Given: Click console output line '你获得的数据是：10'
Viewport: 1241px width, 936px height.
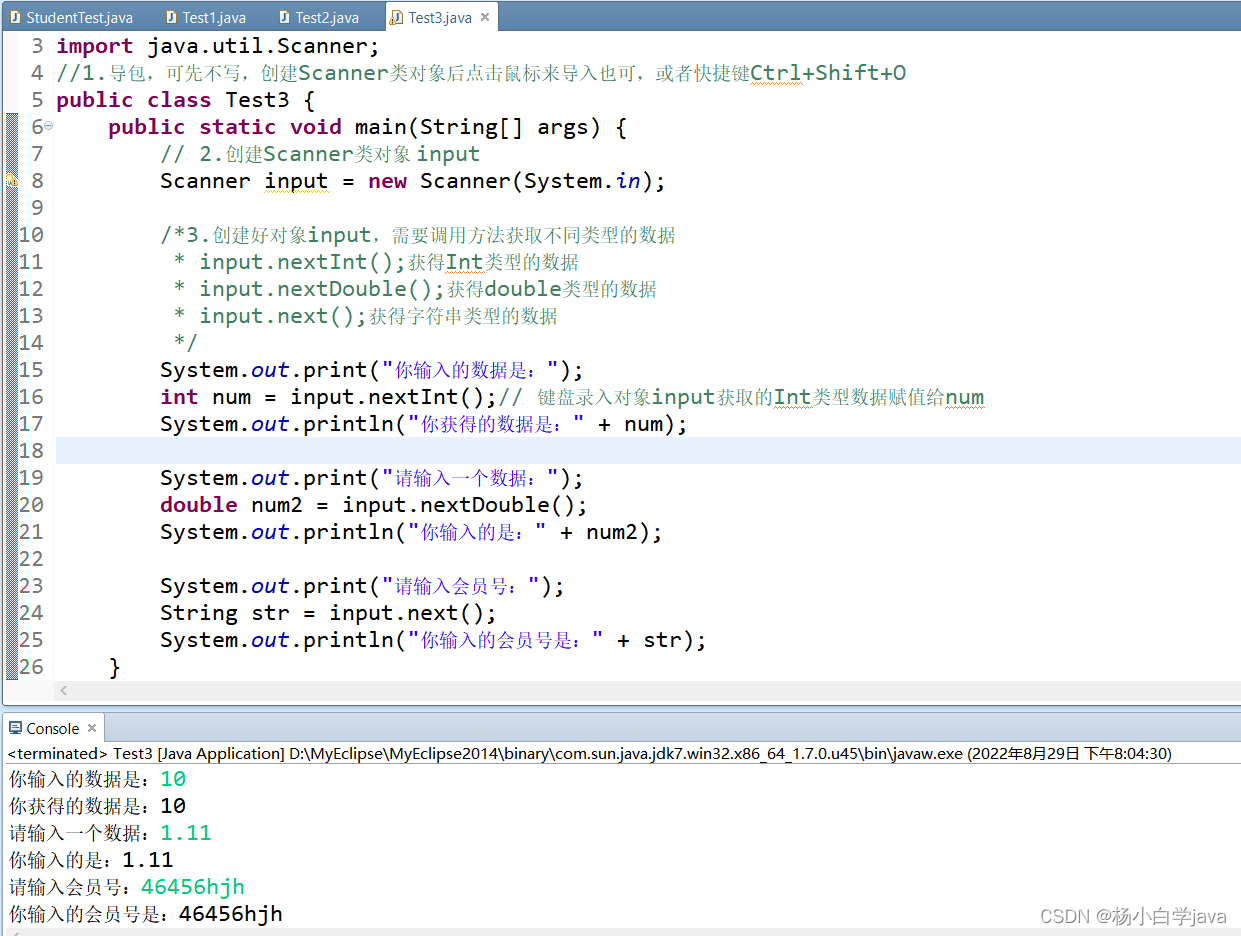Looking at the screenshot, I should click(x=97, y=806).
